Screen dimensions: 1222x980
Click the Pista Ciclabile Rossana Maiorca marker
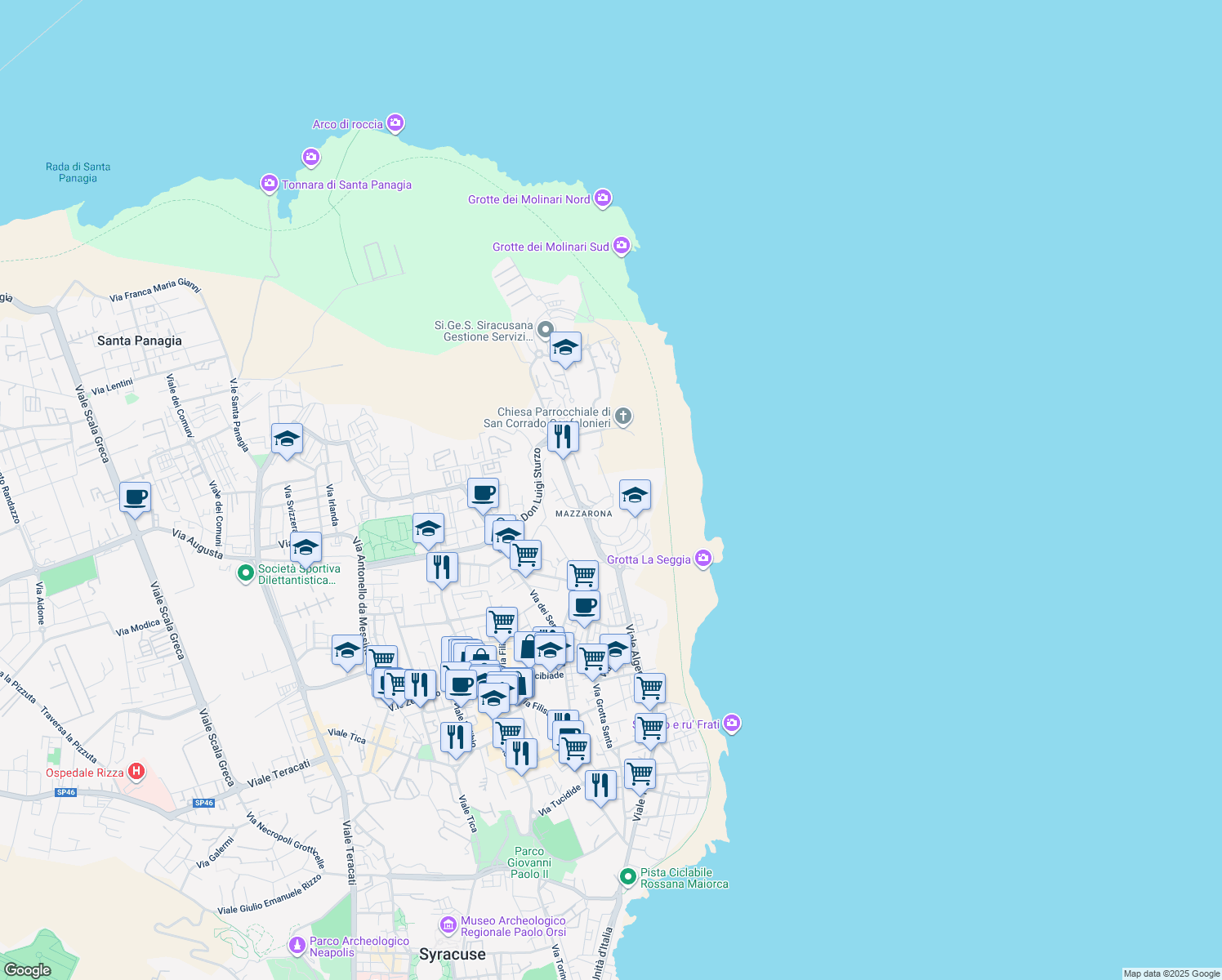[628, 877]
